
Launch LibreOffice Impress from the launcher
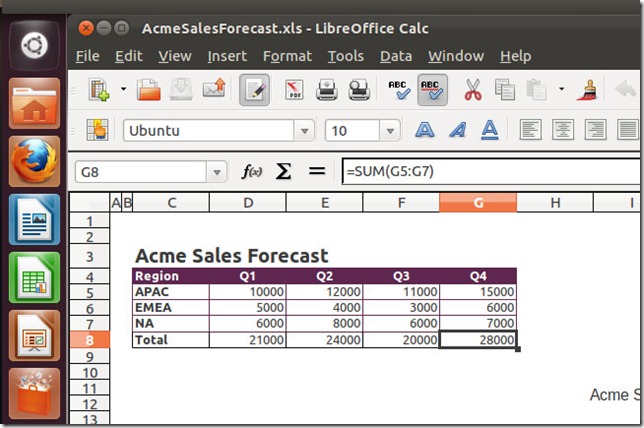34,336
